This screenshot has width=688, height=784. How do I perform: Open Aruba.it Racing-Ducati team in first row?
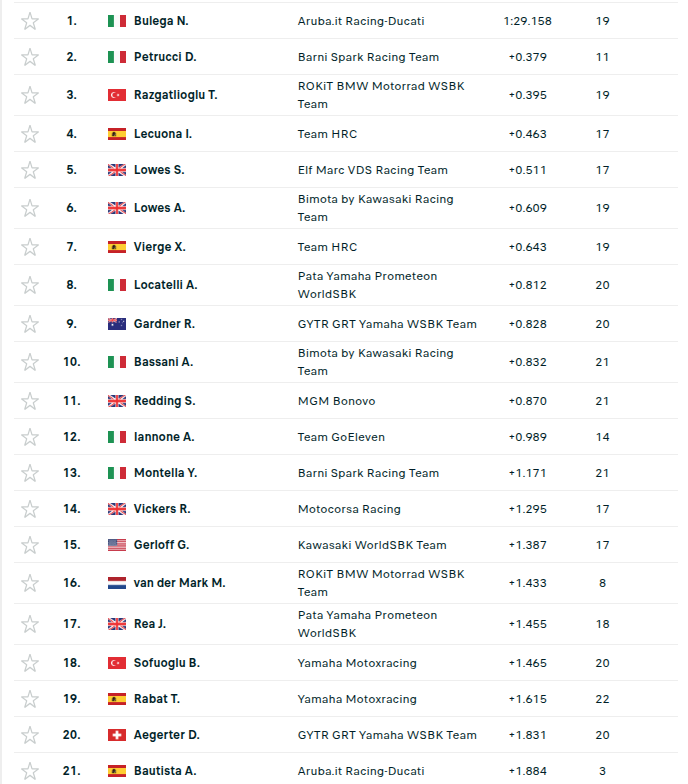click(x=361, y=21)
